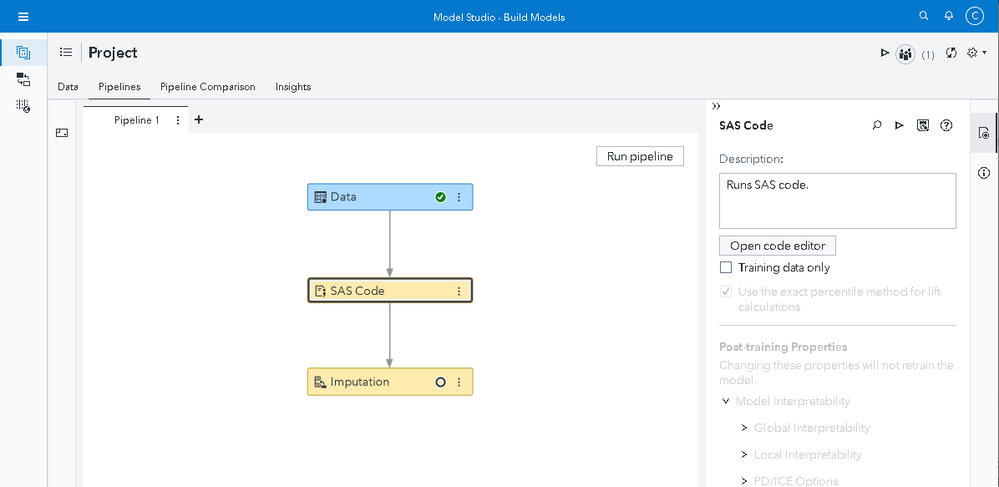Add a new pipeline with the plus icon
This screenshot has width=999, height=487.
(x=198, y=120)
